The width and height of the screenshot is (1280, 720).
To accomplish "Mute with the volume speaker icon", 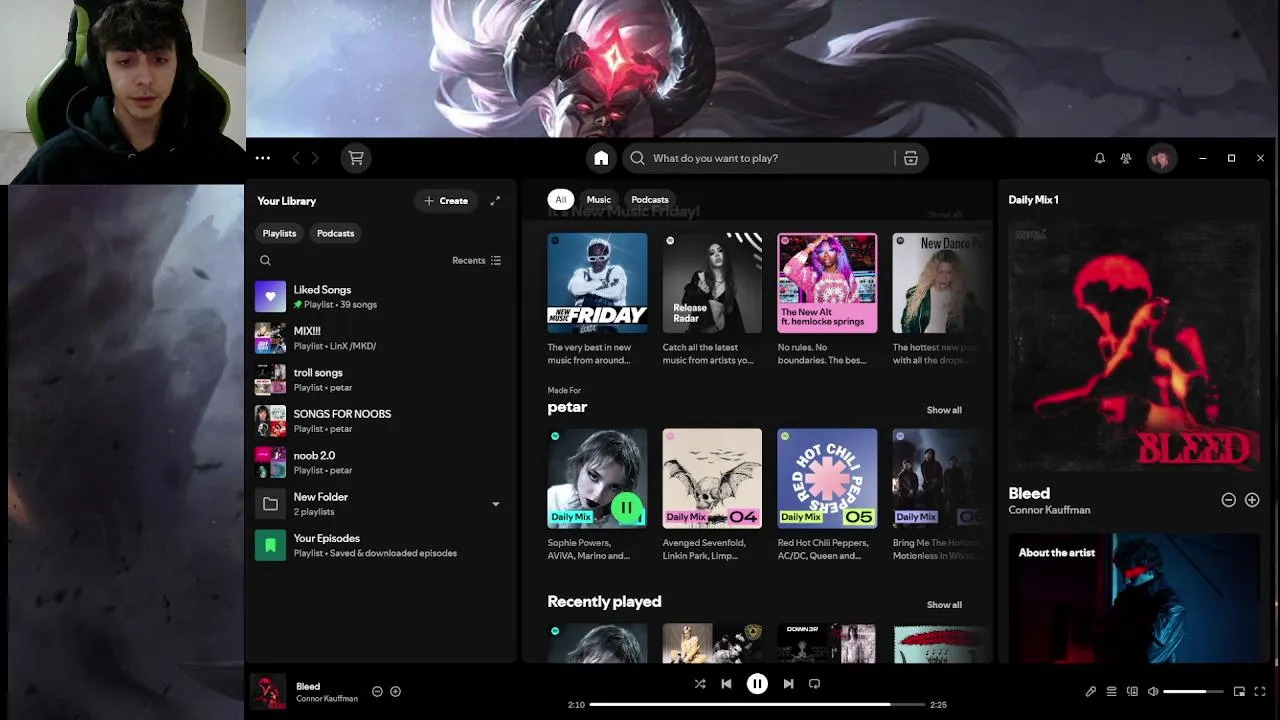I will [x=1153, y=691].
